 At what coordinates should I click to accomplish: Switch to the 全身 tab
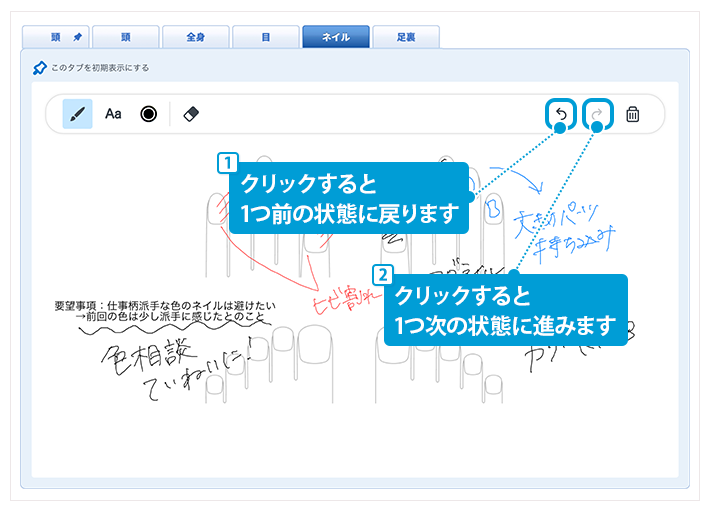pos(196,37)
